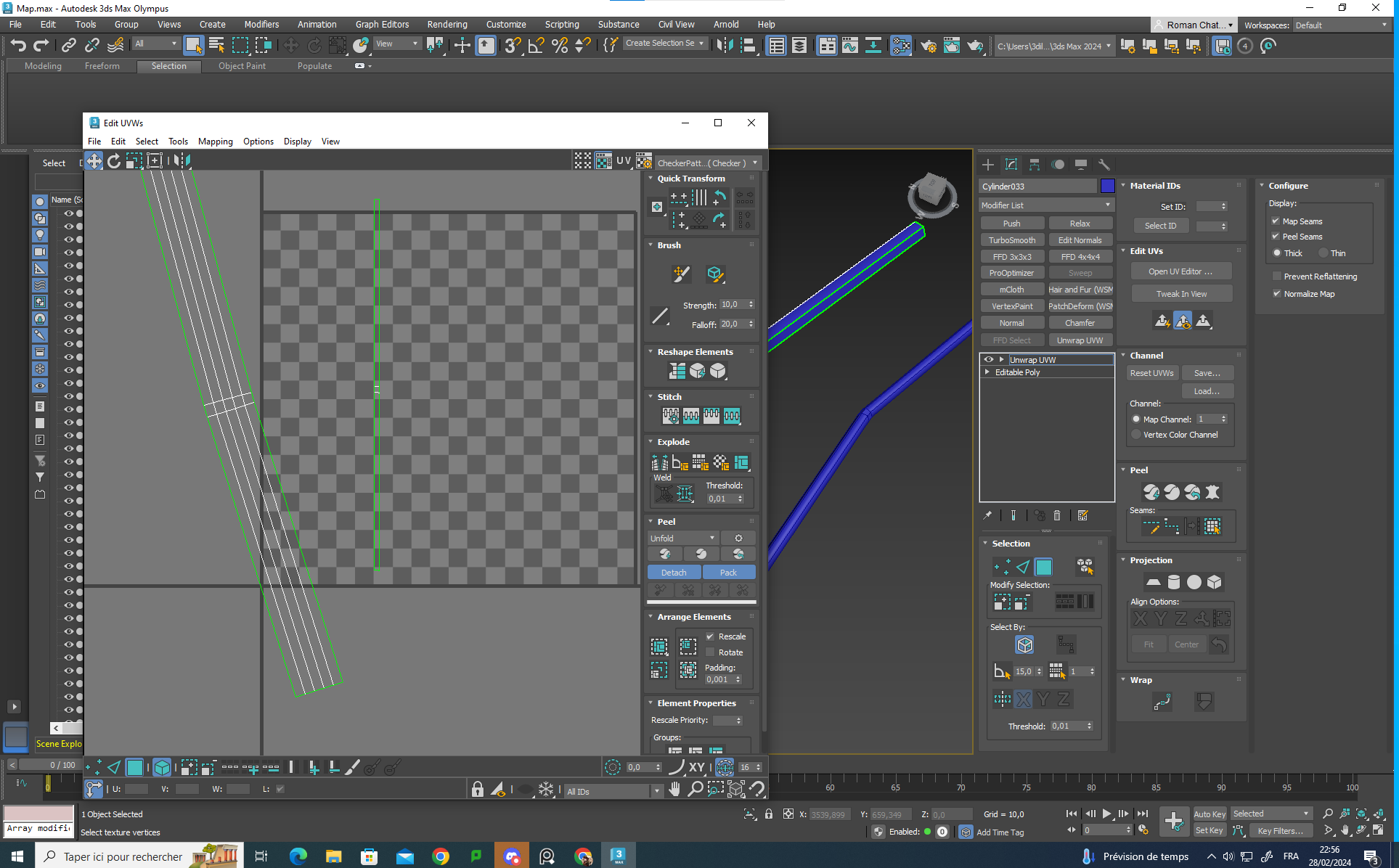
Task: Select Move tool in Edit UVWs toolbar
Action: 94,161
